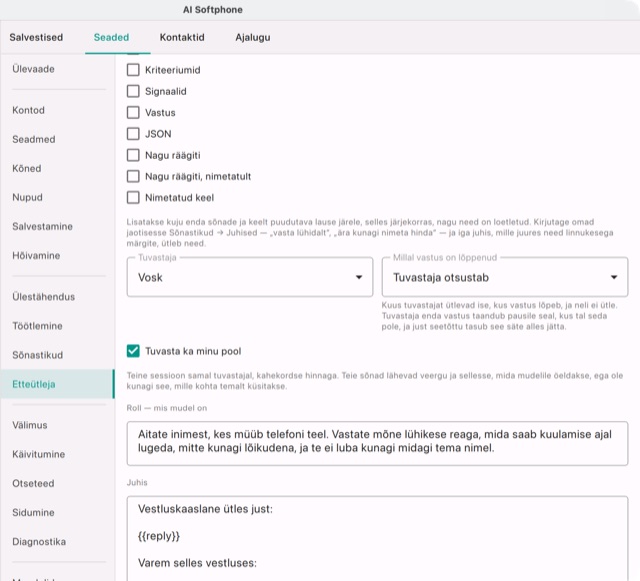Enable the Signaalid checkbox
The height and width of the screenshot is (581, 640).
133,91
